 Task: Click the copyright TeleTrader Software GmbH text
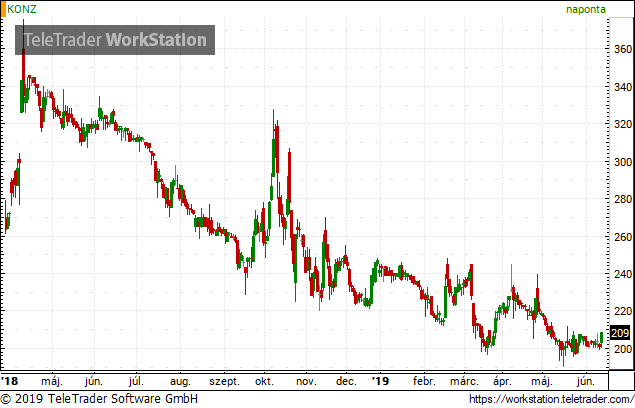99,399
